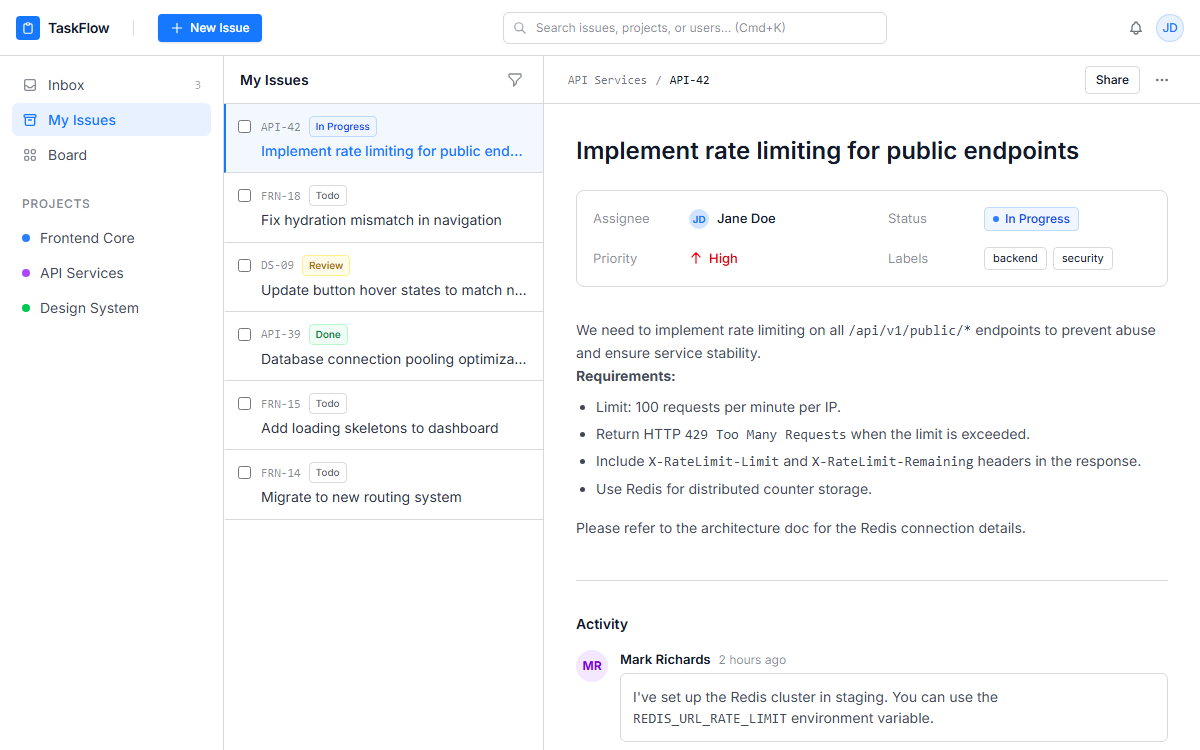
Task: Click the API-42 breadcrumb
Action: pyautogui.click(x=690, y=80)
